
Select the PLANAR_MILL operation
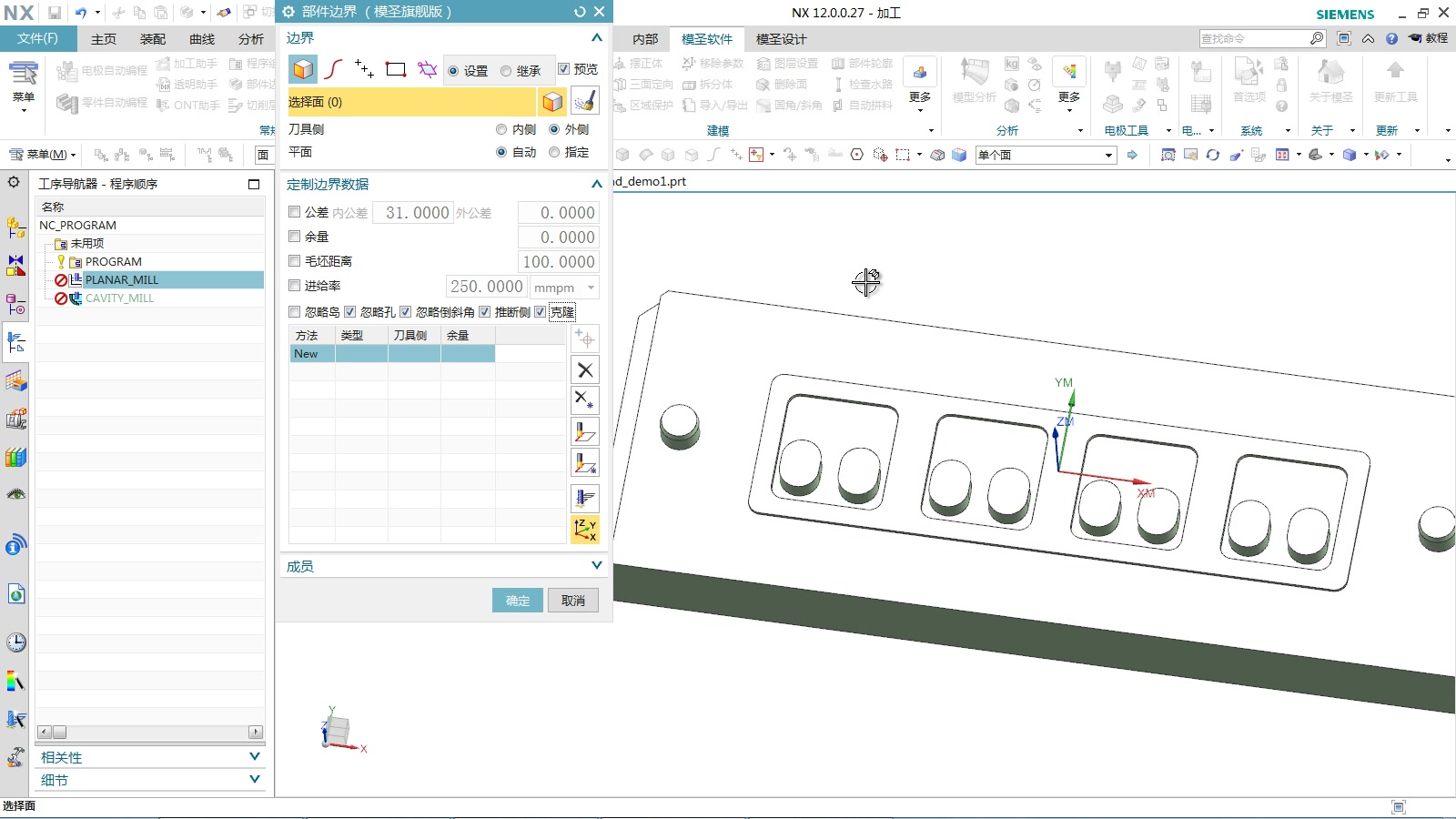tap(122, 280)
